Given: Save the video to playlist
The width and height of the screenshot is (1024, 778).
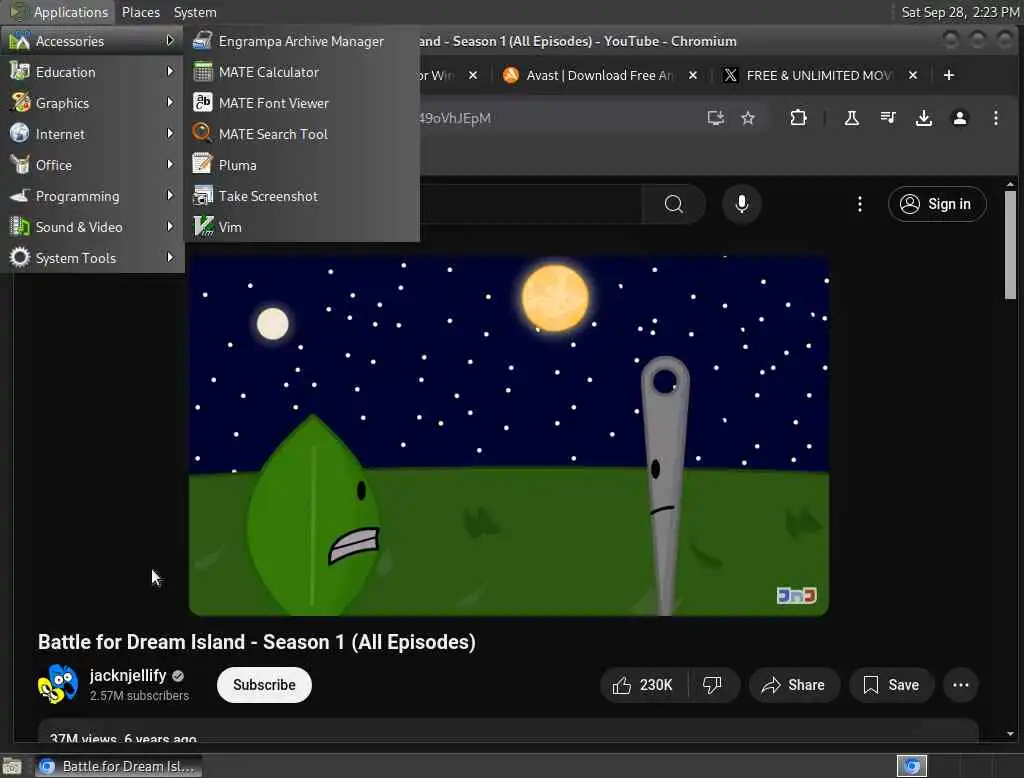Looking at the screenshot, I should click(x=891, y=685).
